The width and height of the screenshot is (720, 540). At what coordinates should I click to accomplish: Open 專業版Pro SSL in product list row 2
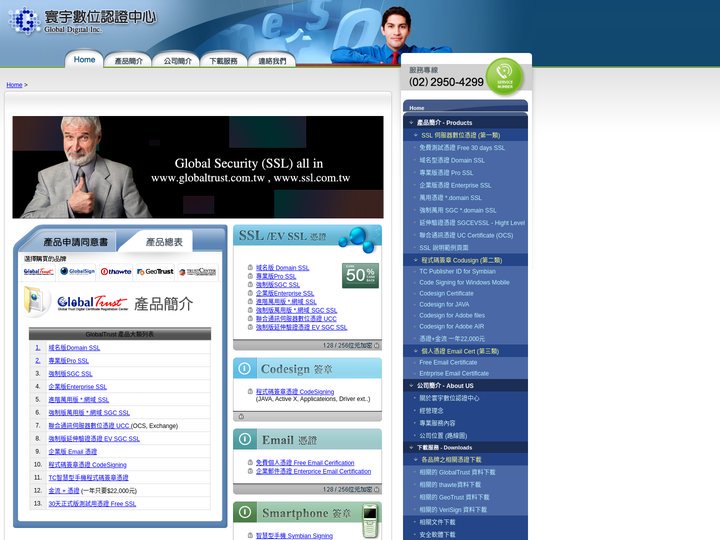click(x=68, y=360)
